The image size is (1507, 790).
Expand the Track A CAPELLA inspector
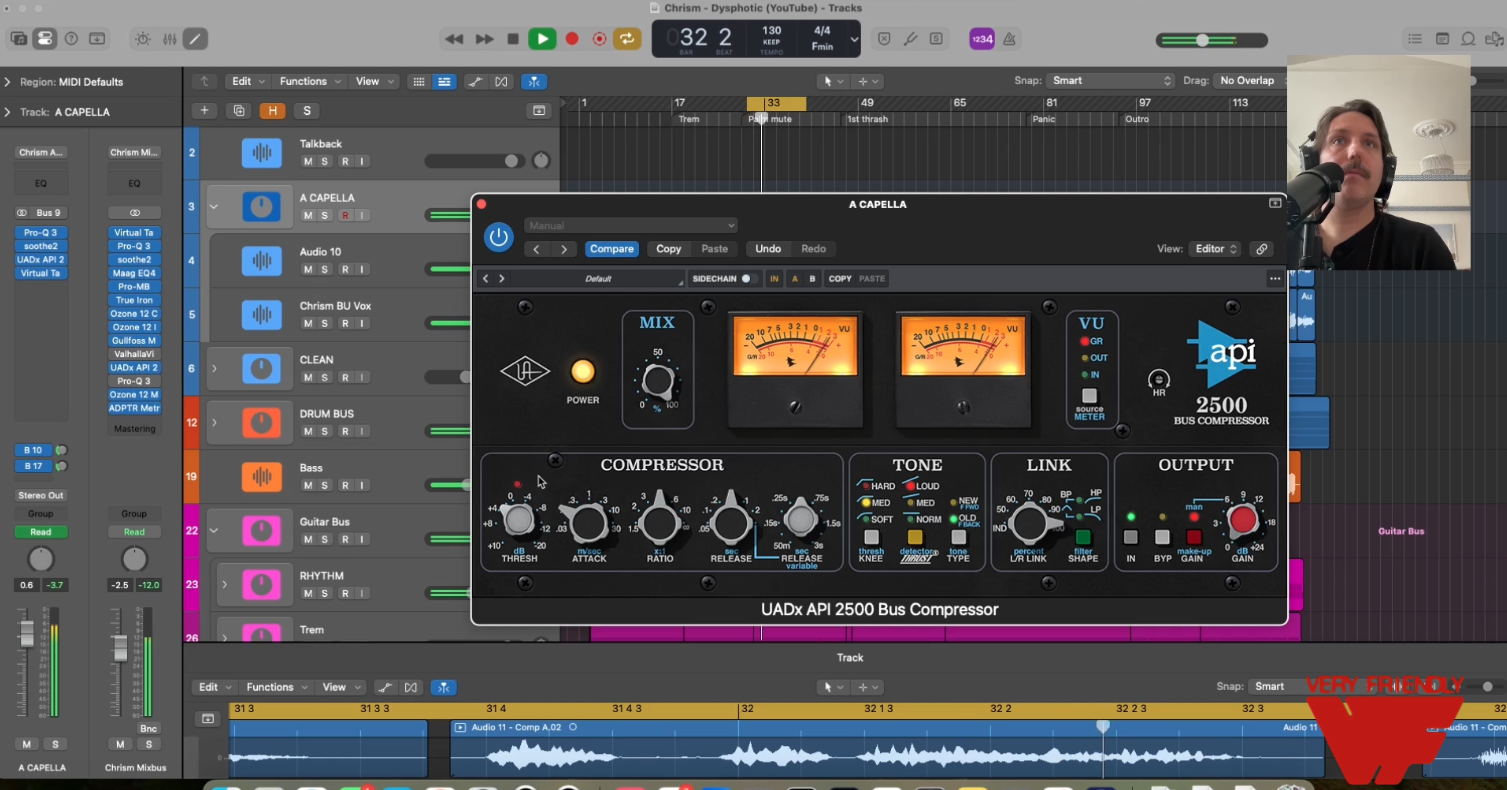pyautogui.click(x=7, y=112)
